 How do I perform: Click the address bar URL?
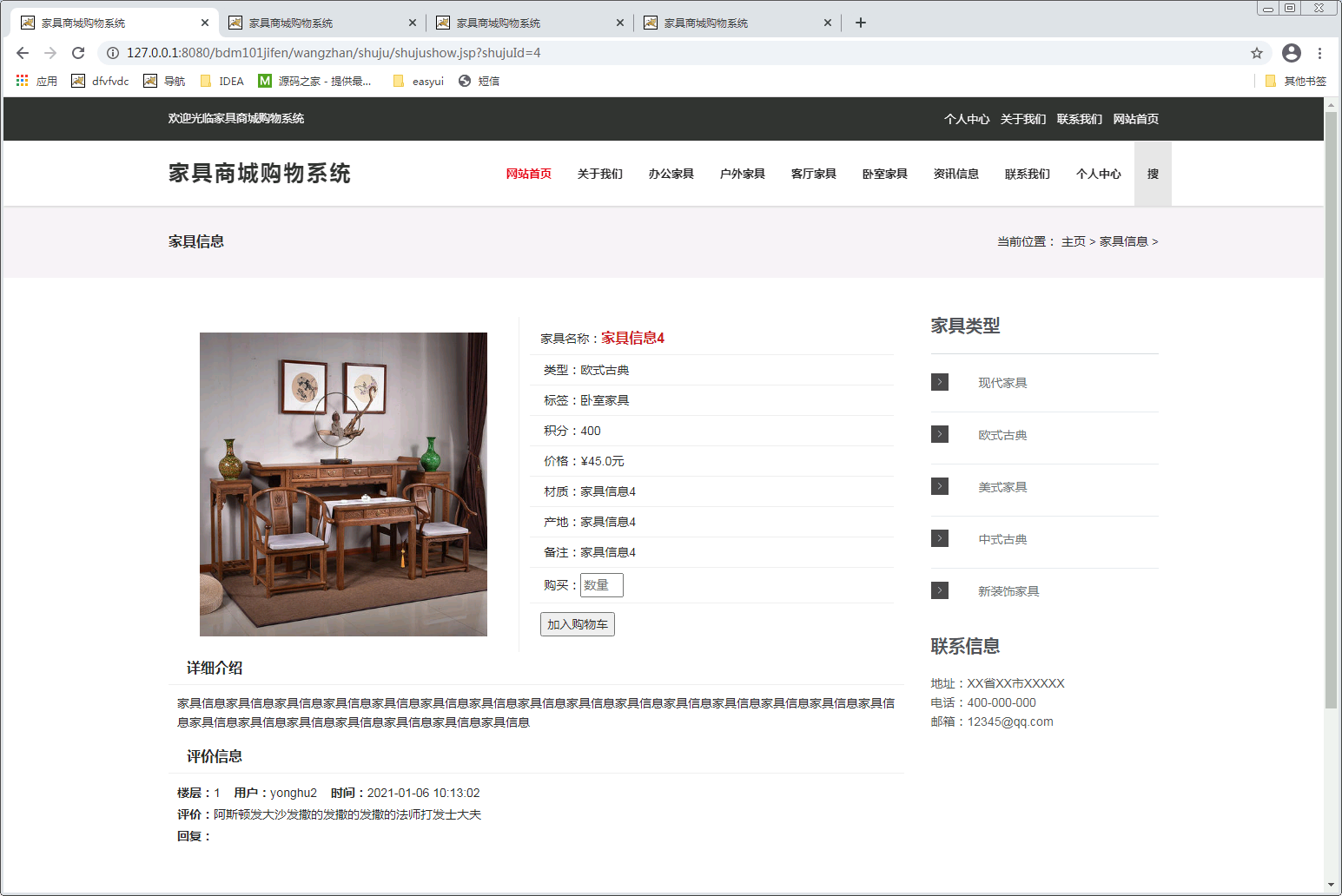click(x=334, y=53)
